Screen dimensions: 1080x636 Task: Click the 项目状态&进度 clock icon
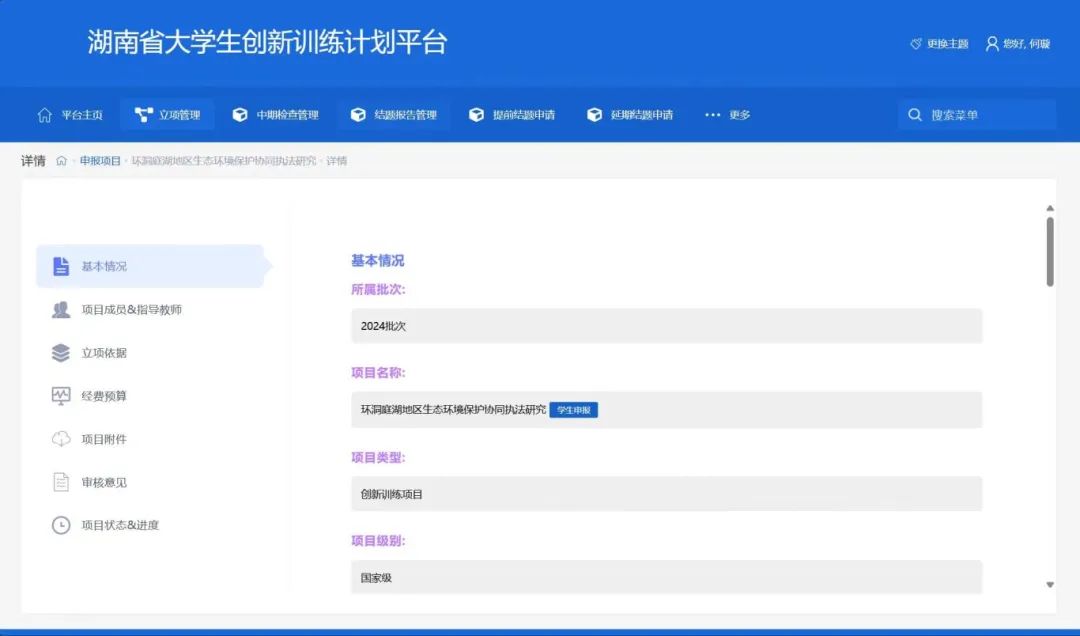pos(61,525)
